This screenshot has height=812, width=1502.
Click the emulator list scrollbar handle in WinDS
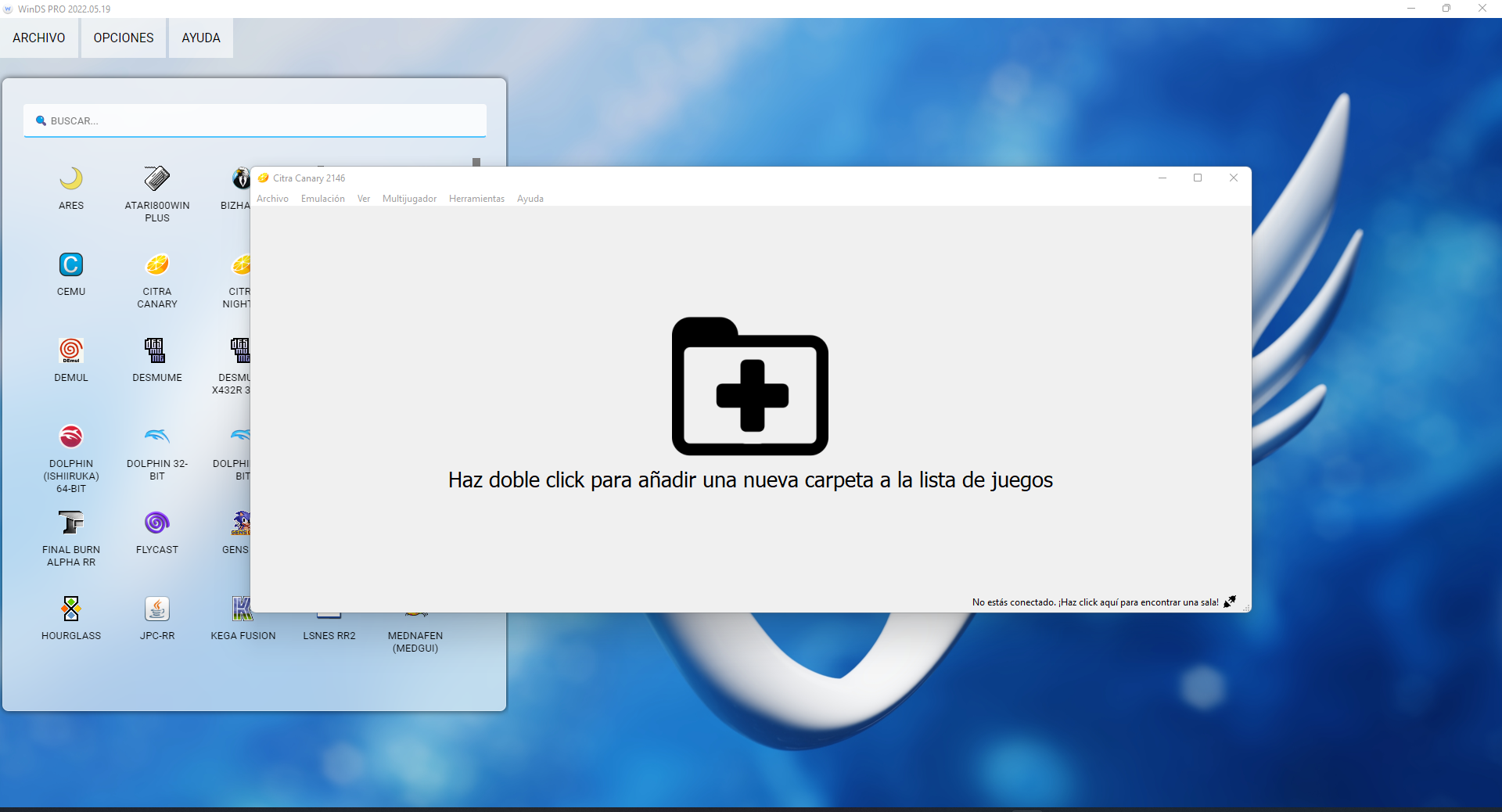pos(476,163)
